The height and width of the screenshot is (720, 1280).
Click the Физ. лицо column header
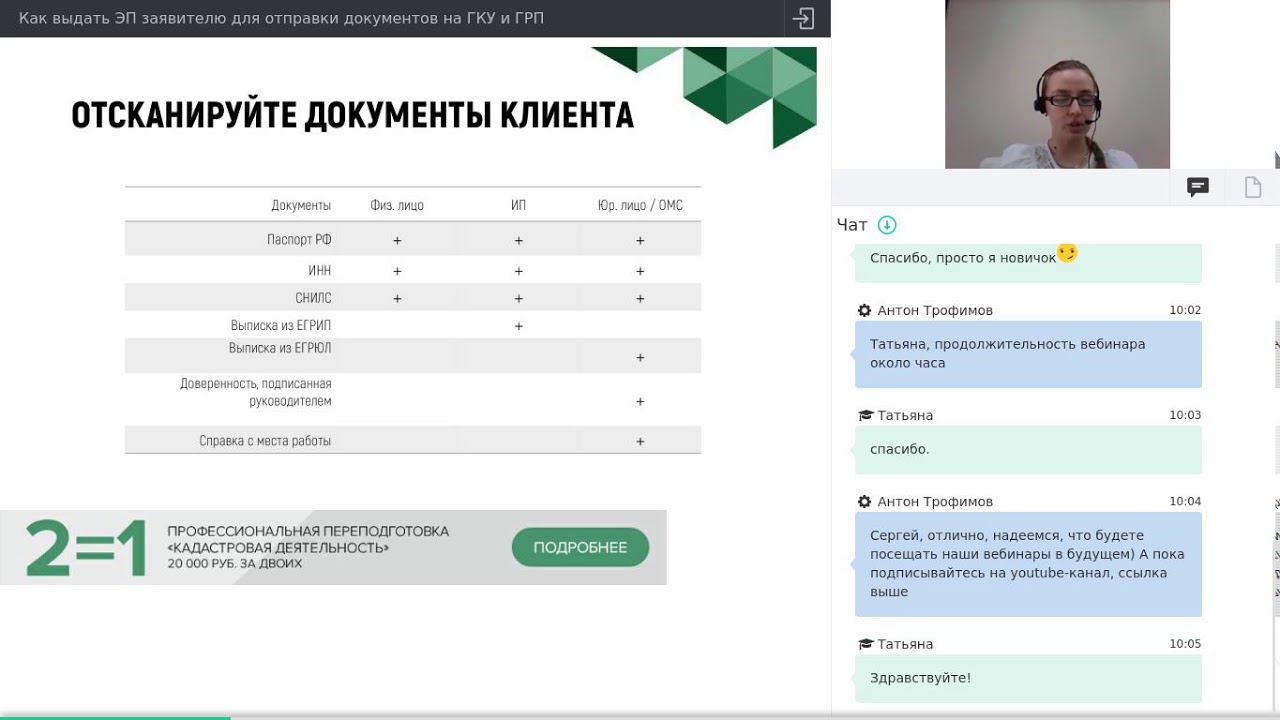click(x=397, y=205)
